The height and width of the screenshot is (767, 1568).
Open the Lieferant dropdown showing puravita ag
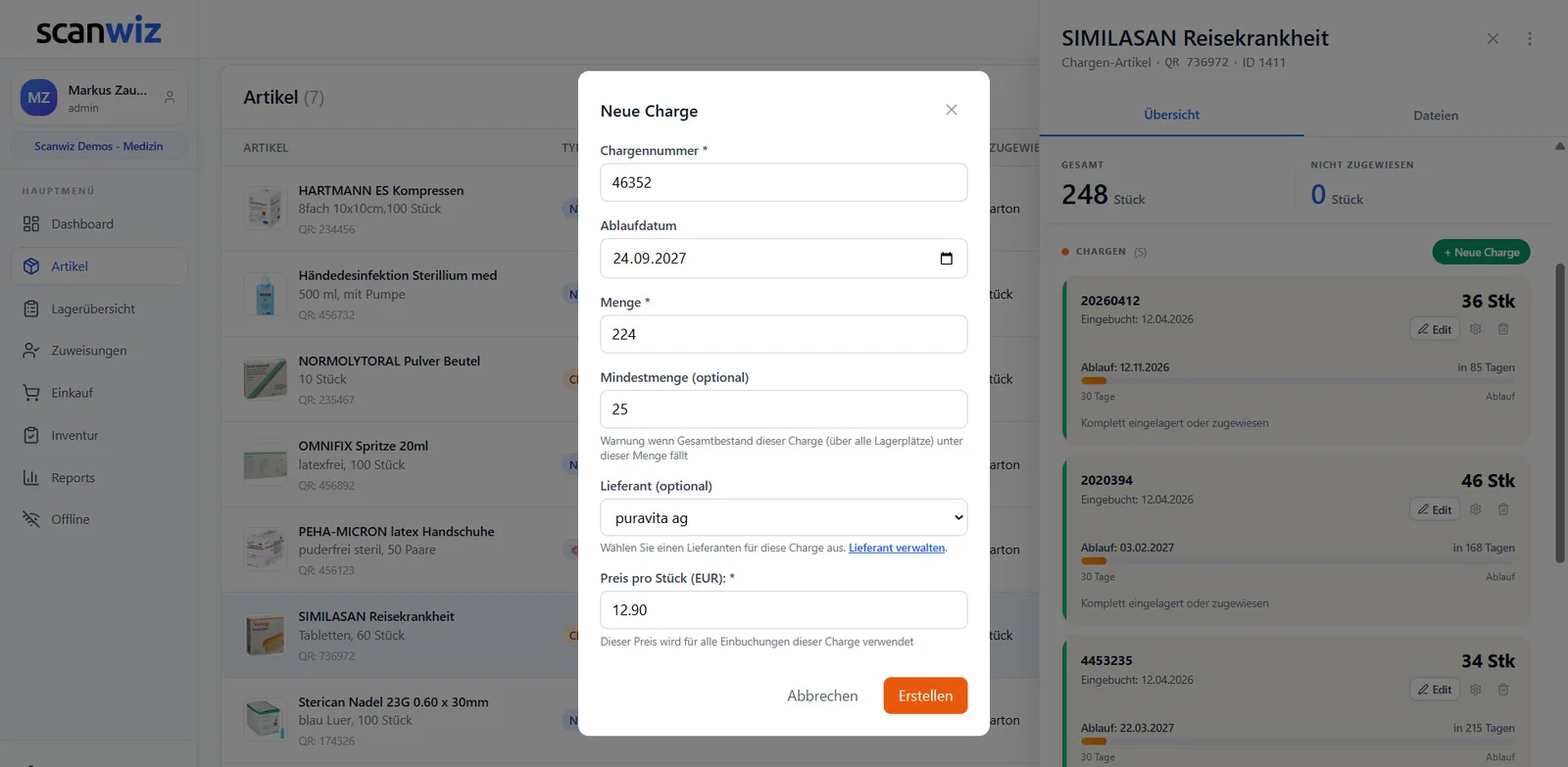[x=784, y=518]
